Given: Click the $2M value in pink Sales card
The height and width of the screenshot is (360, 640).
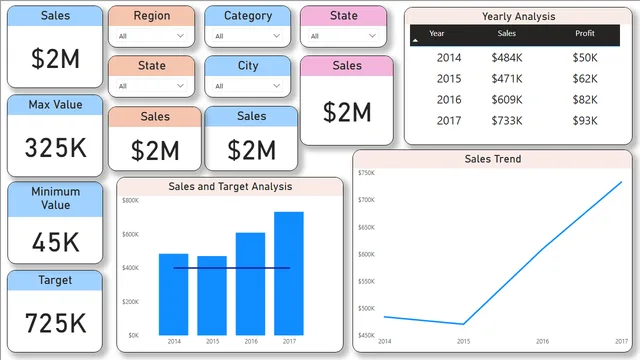Looking at the screenshot, I should [347, 113].
